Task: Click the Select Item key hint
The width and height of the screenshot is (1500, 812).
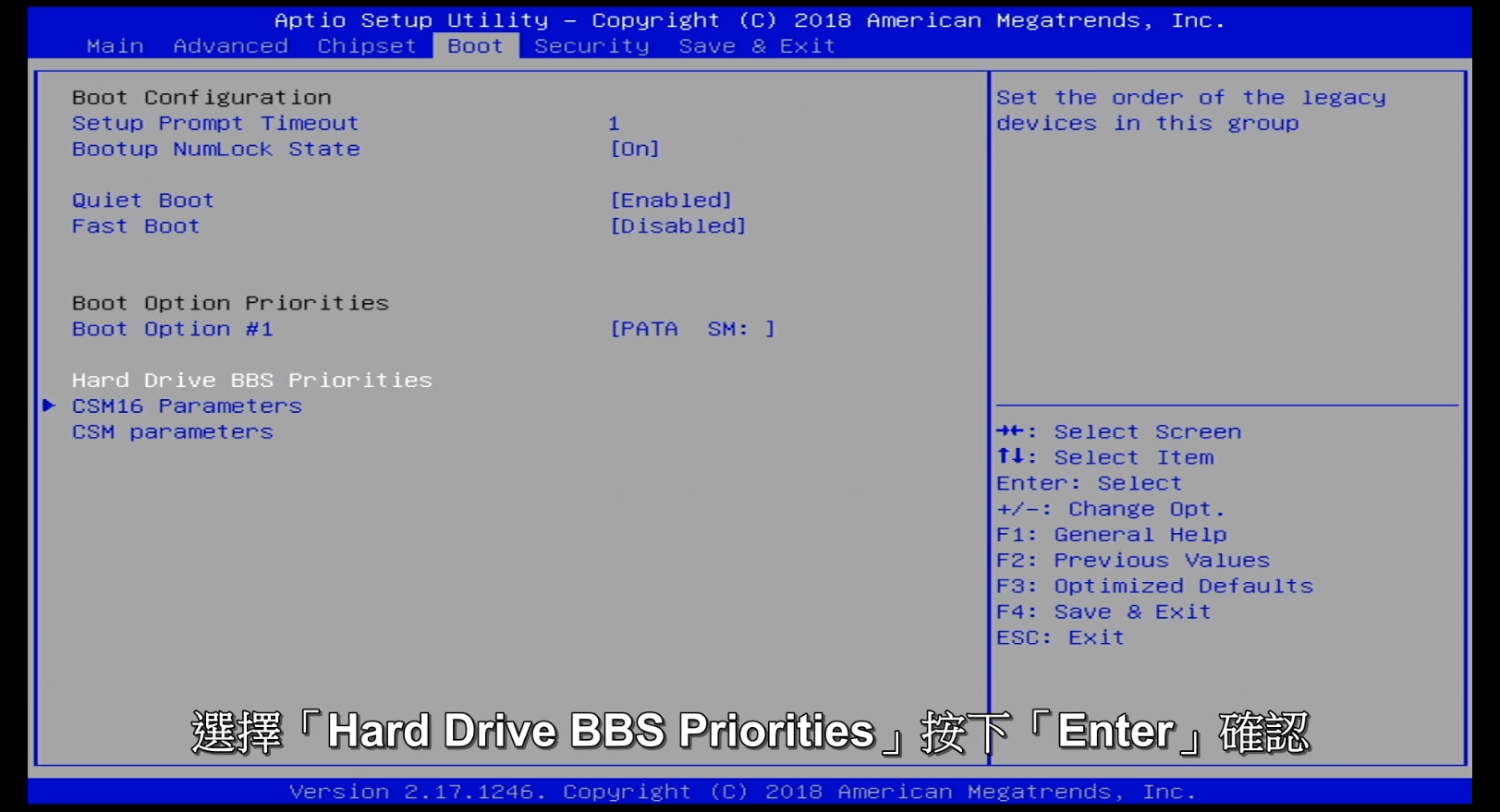Action: tap(1105, 458)
